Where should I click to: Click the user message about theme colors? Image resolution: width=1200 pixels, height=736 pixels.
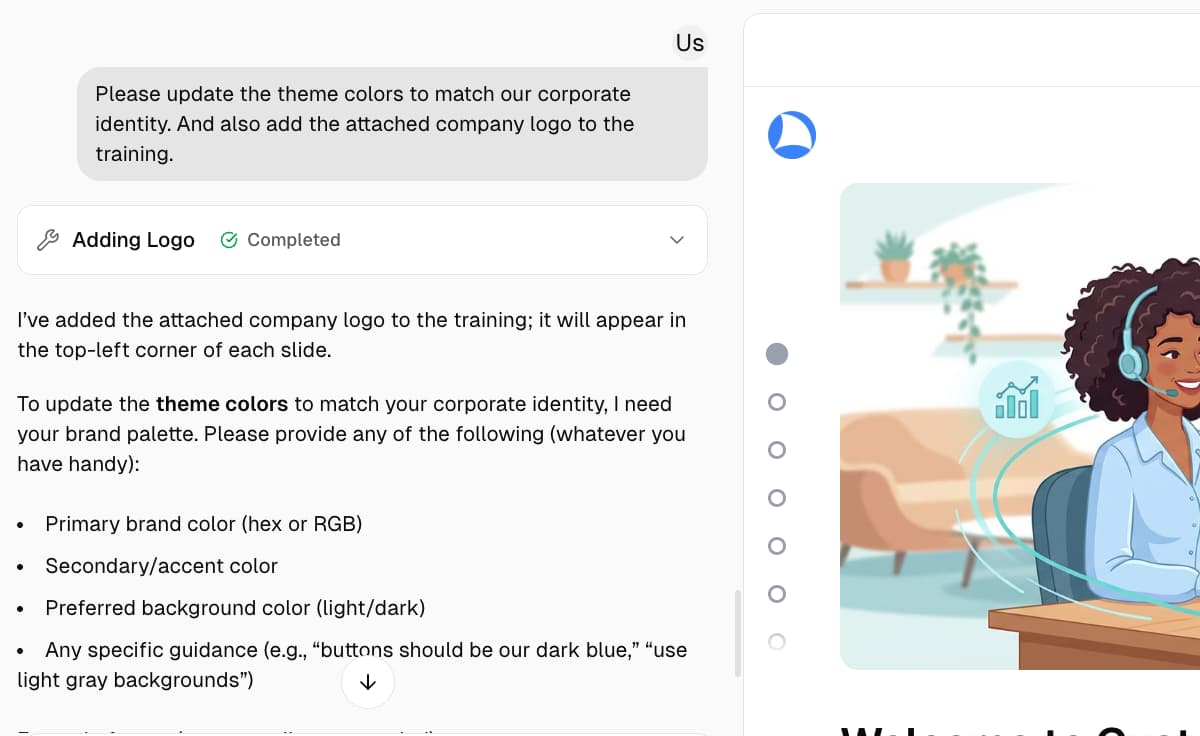tap(392, 124)
